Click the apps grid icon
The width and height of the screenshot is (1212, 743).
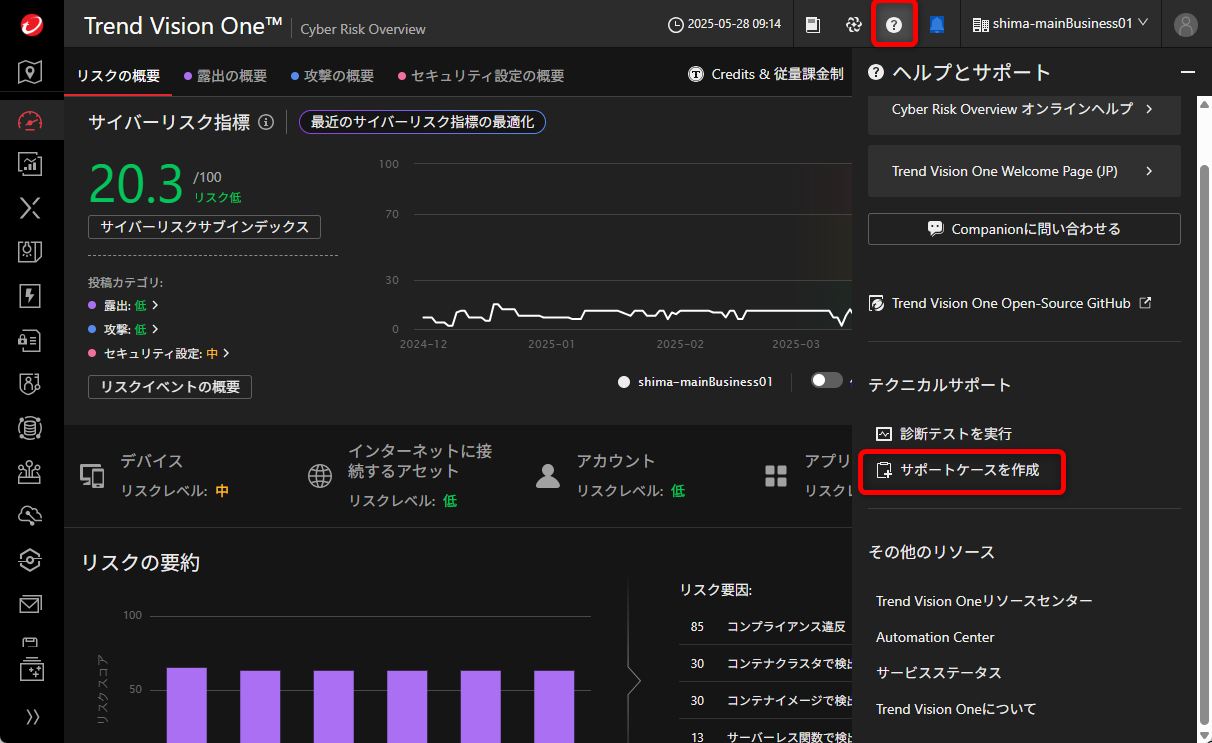(776, 476)
